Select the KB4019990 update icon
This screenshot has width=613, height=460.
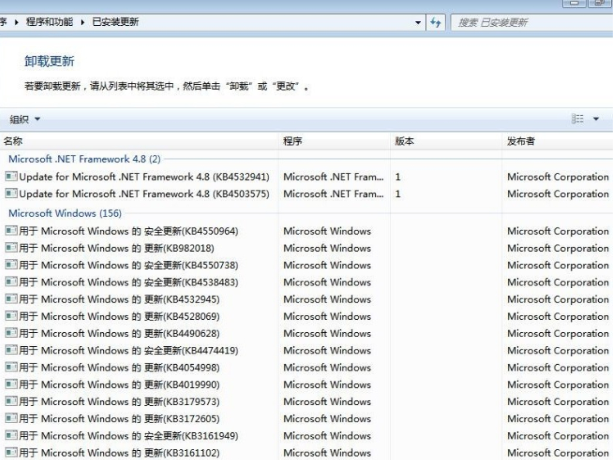click(11, 384)
